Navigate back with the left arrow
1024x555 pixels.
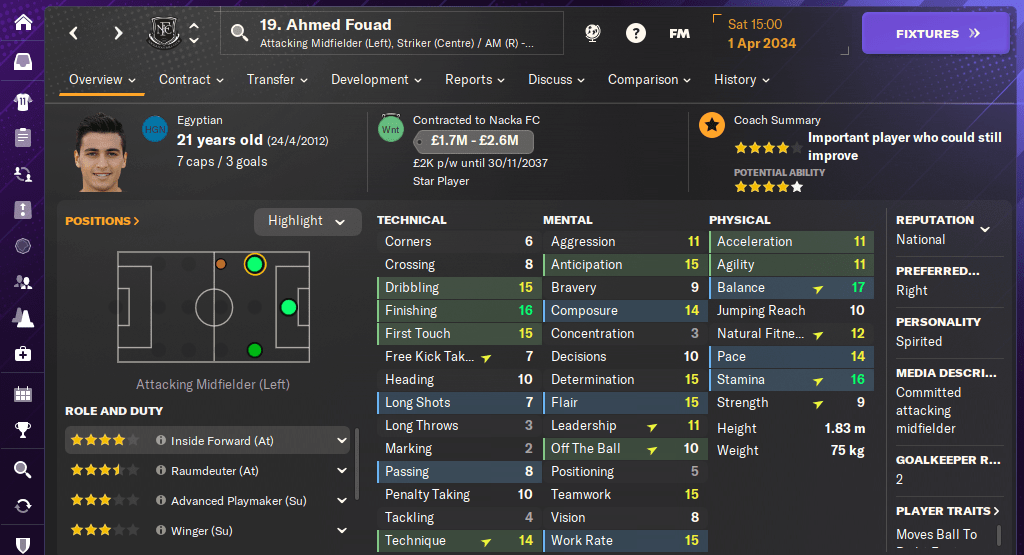[x=74, y=33]
